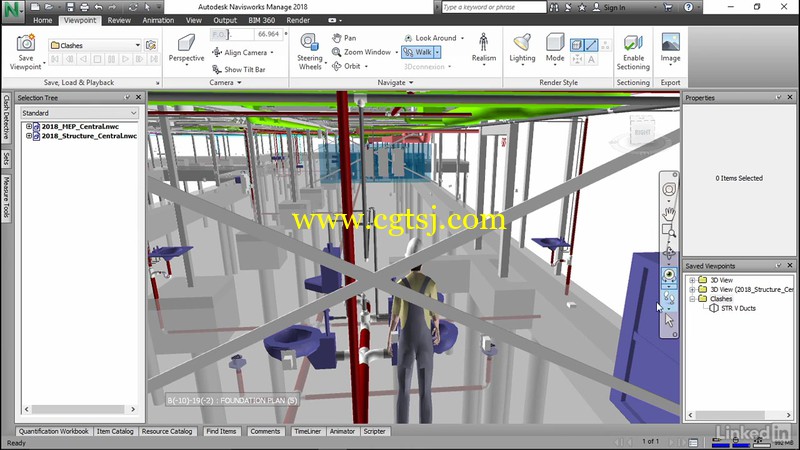This screenshot has width=800, height=450.
Task: Click the Lighting lamp icon
Action: coord(522,43)
